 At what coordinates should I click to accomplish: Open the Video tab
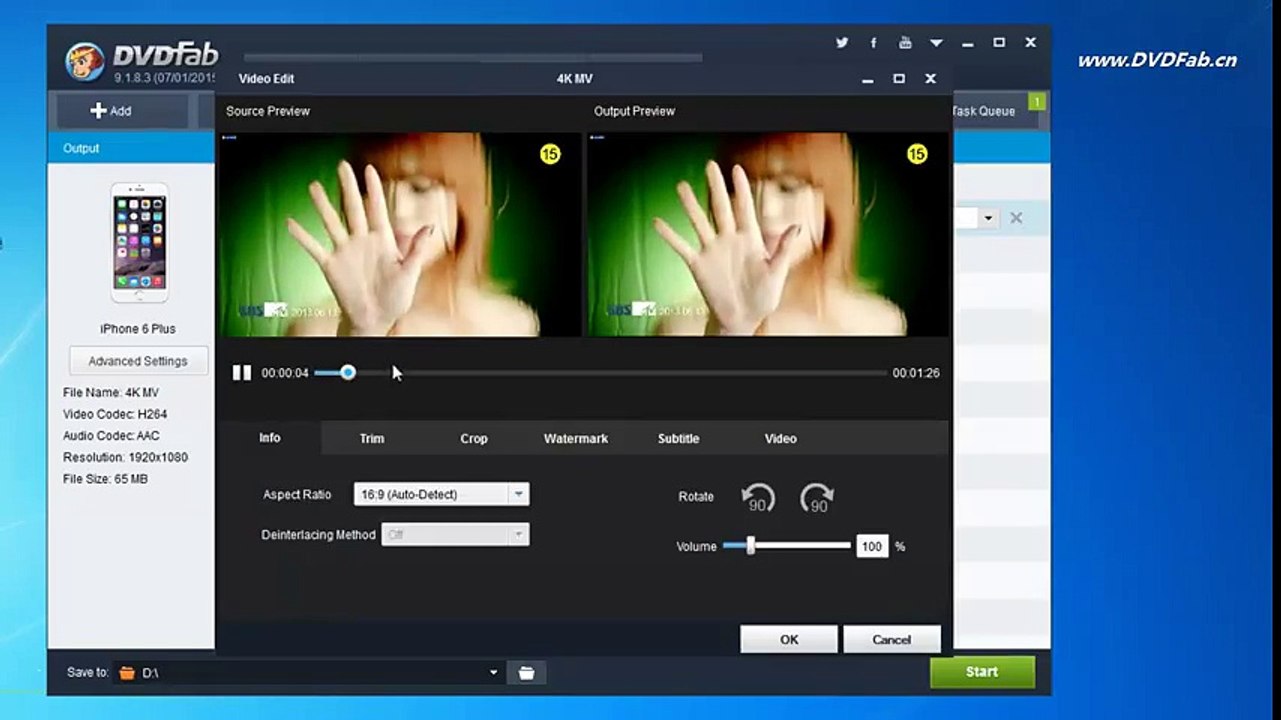781,438
